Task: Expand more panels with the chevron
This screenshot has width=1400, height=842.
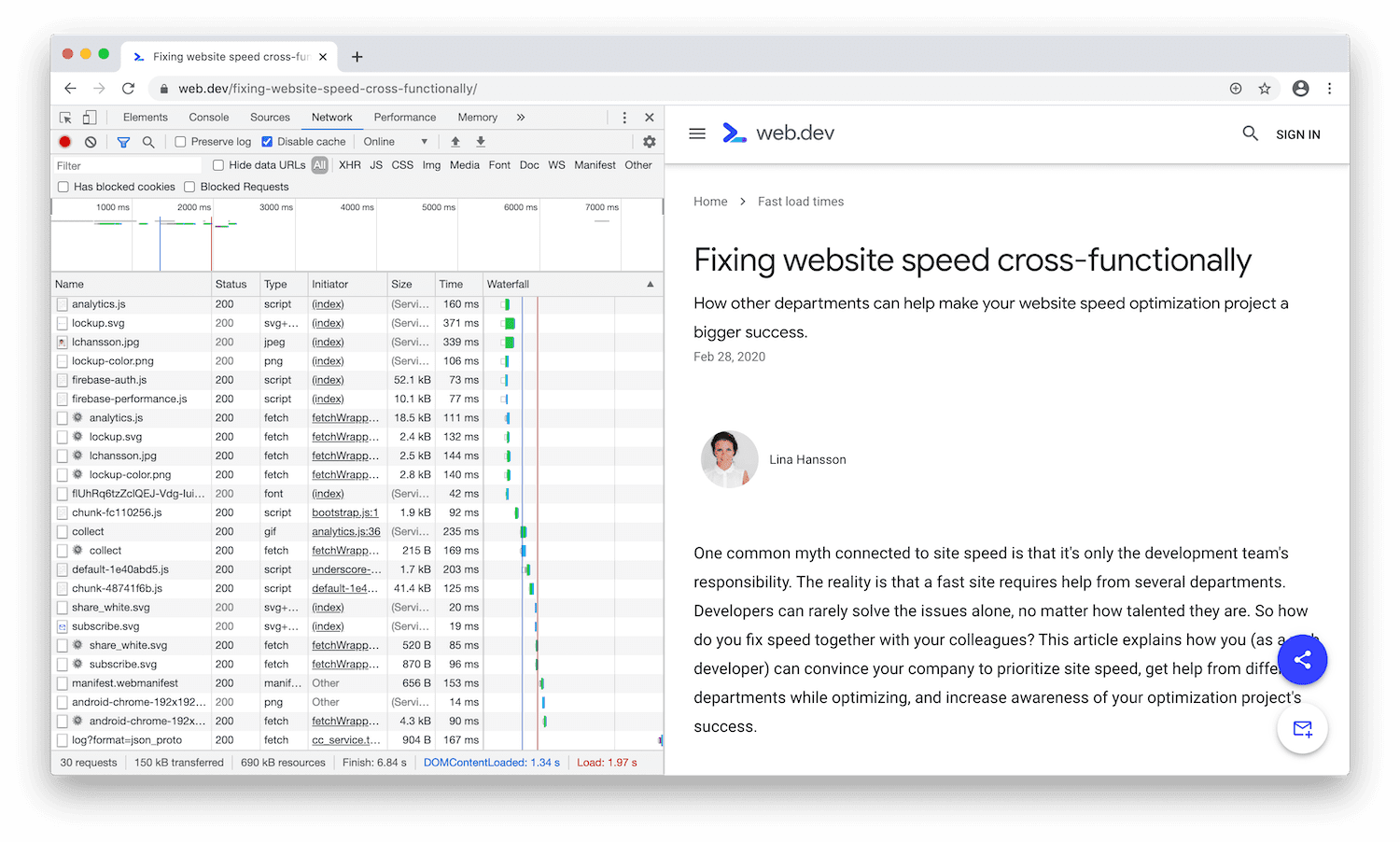Action: (x=521, y=117)
